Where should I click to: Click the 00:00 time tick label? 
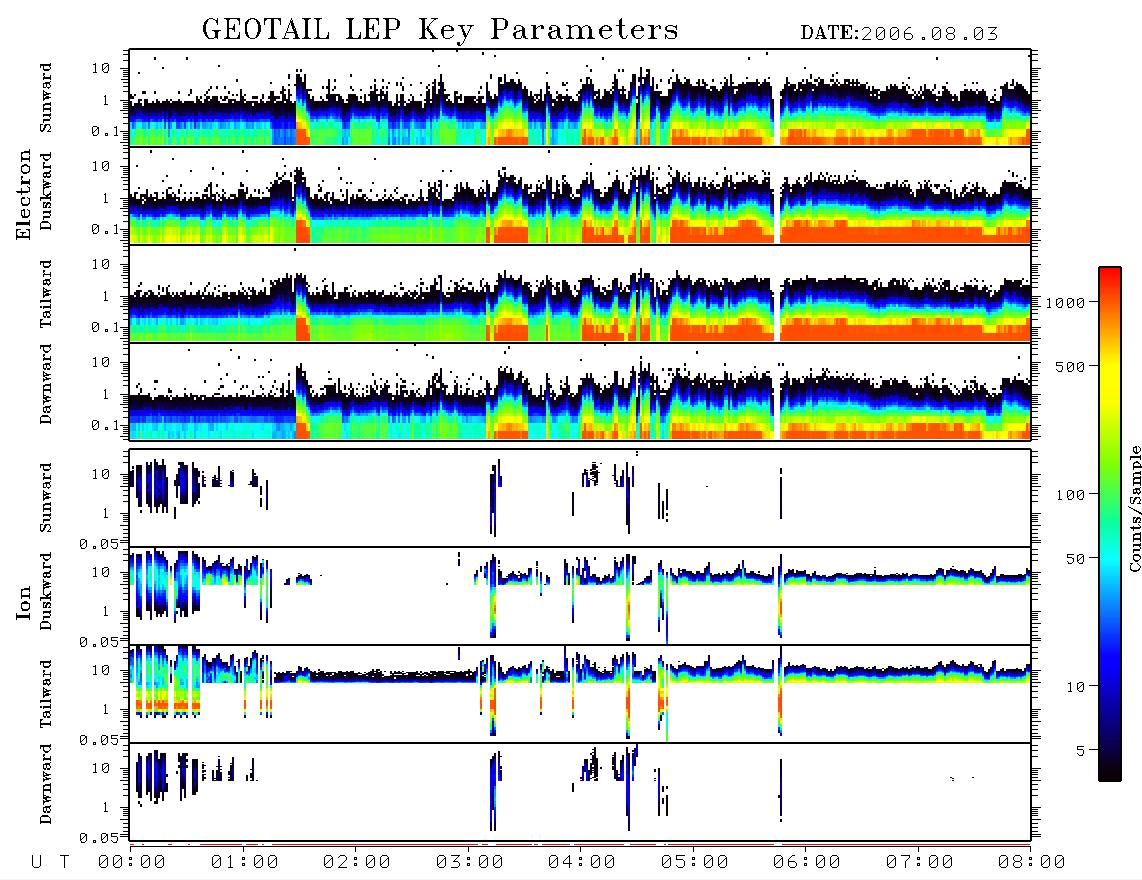click(132, 862)
